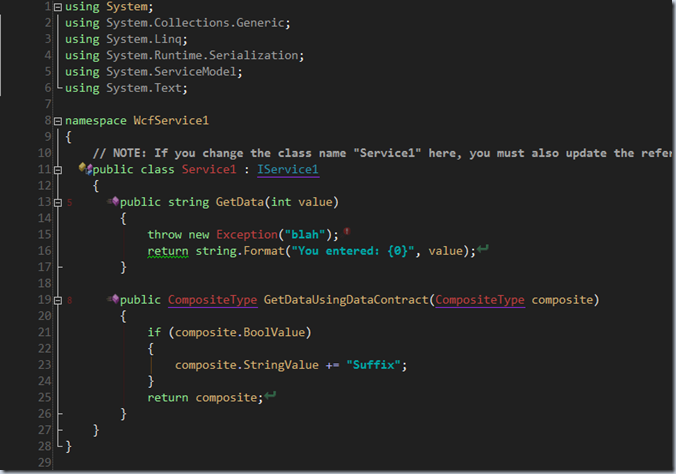Click the red metric number 5 beside line 13
Screen dimensions: 676x474
pos(69,203)
